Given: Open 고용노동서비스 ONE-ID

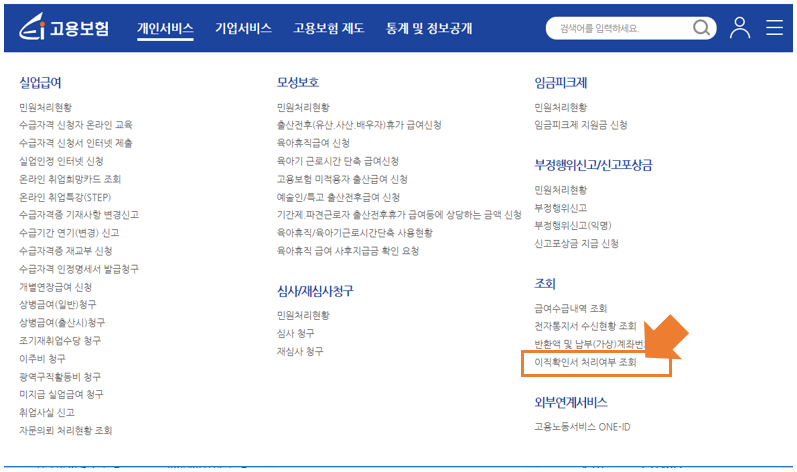Looking at the screenshot, I should 582,427.
